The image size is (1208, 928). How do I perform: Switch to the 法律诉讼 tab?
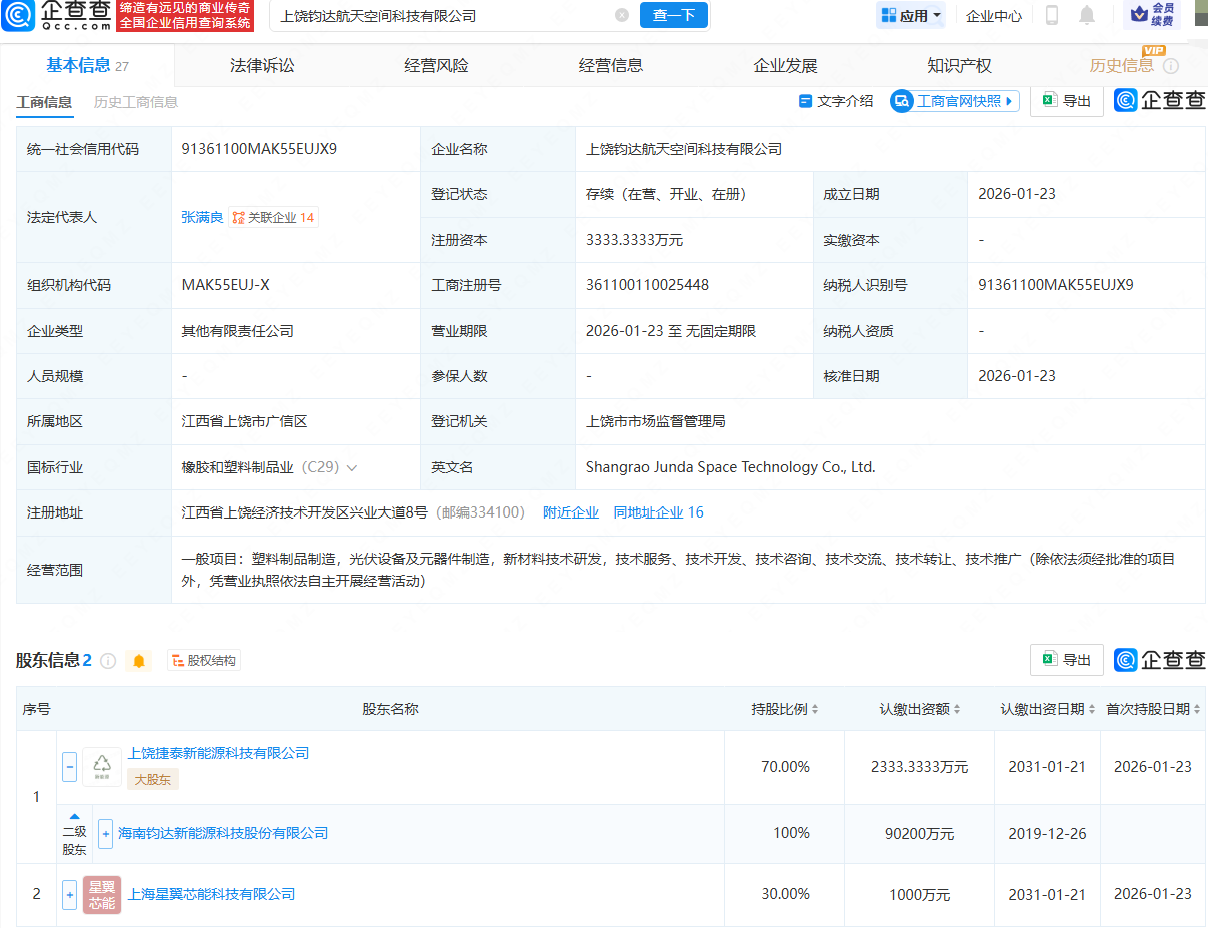click(262, 64)
